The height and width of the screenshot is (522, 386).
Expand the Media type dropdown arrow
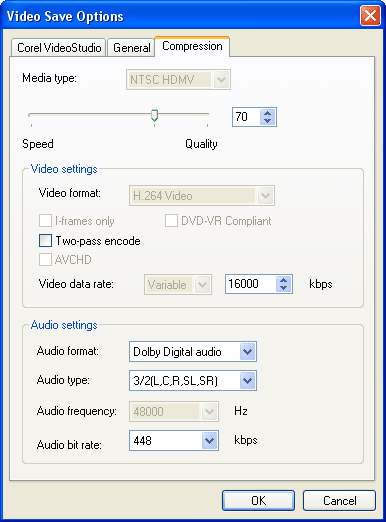click(x=221, y=80)
